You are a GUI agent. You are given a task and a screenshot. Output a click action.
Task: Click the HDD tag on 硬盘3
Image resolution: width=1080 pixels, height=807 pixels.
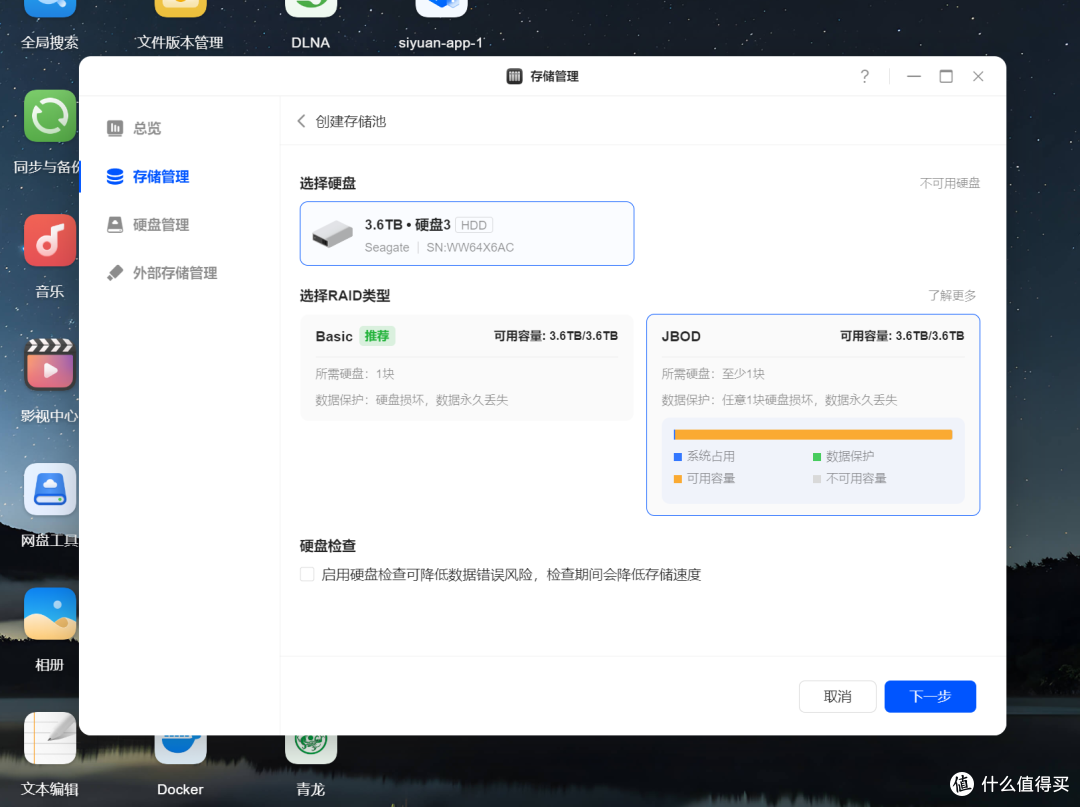click(474, 225)
